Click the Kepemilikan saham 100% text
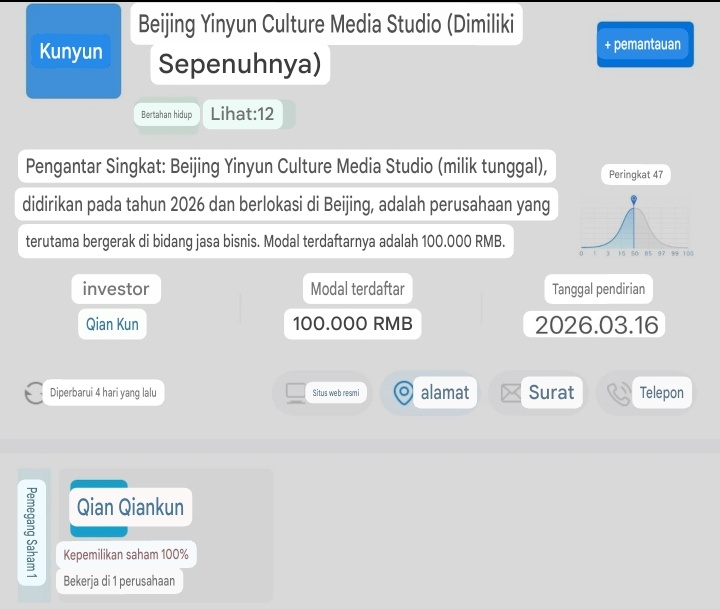 126,554
